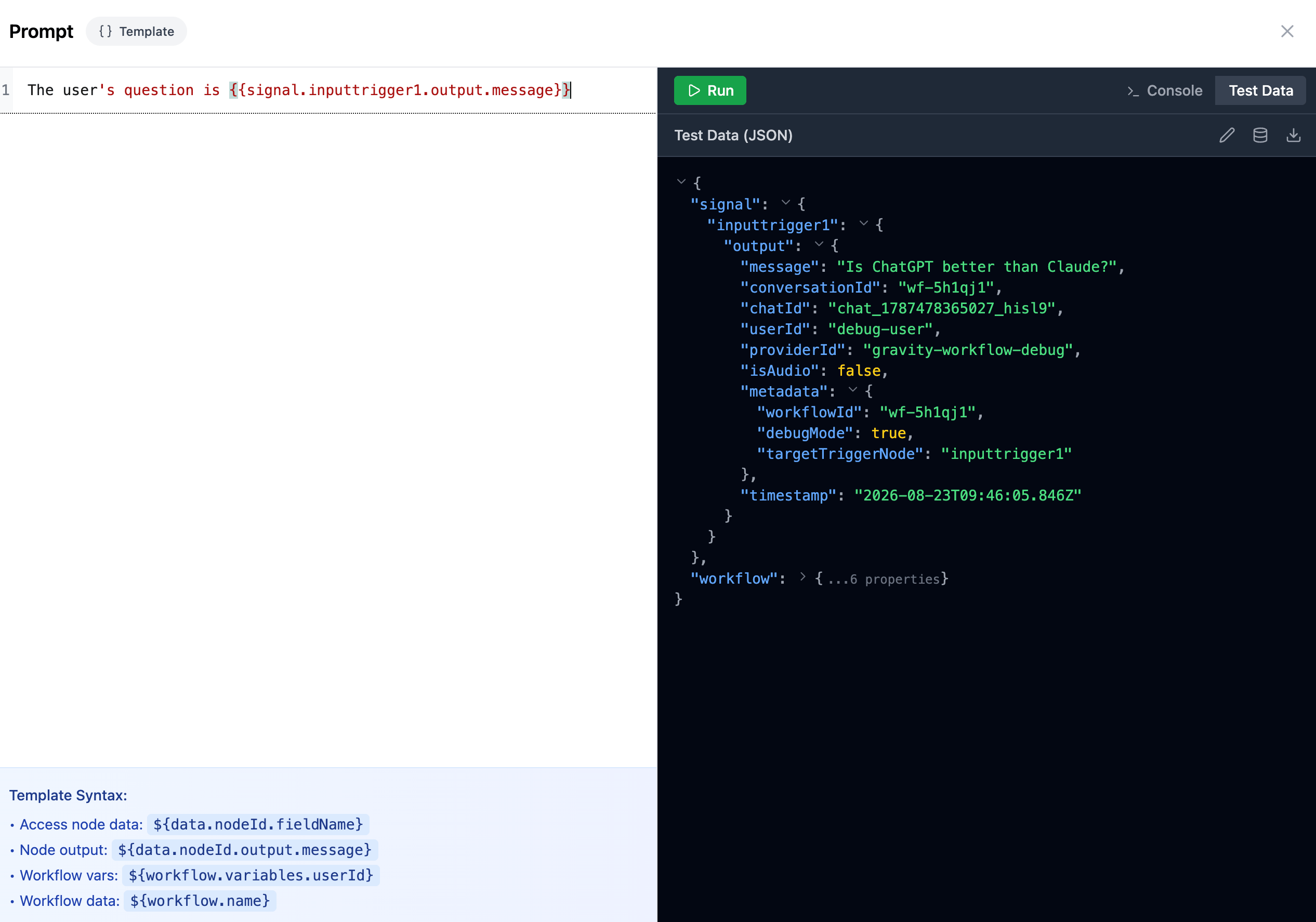Click the "targetTriggerNode" key
The height and width of the screenshot is (922, 1316).
point(840,454)
